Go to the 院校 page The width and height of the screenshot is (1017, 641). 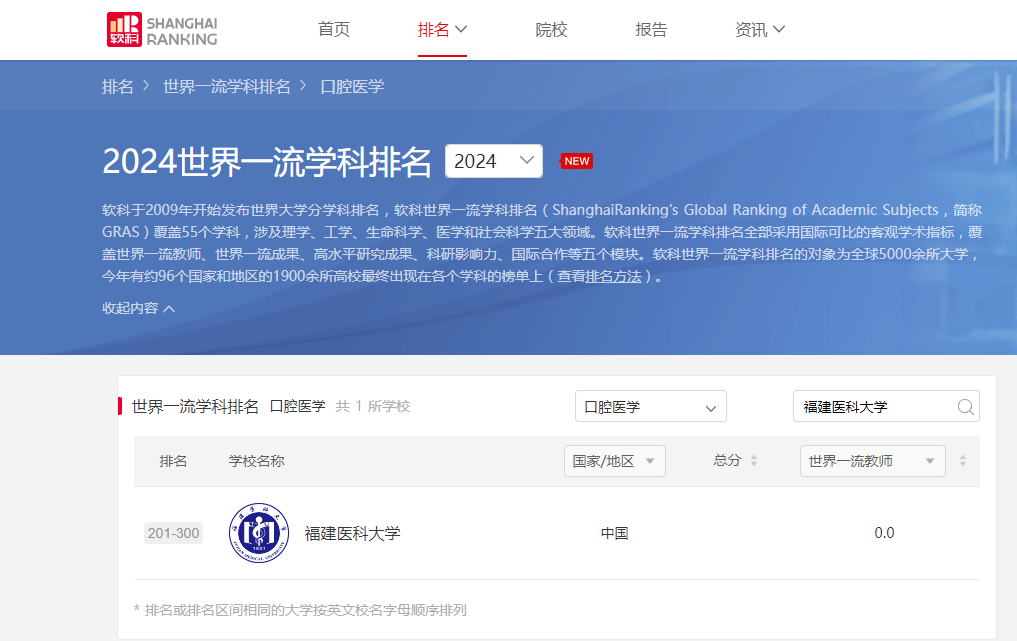[x=551, y=29]
